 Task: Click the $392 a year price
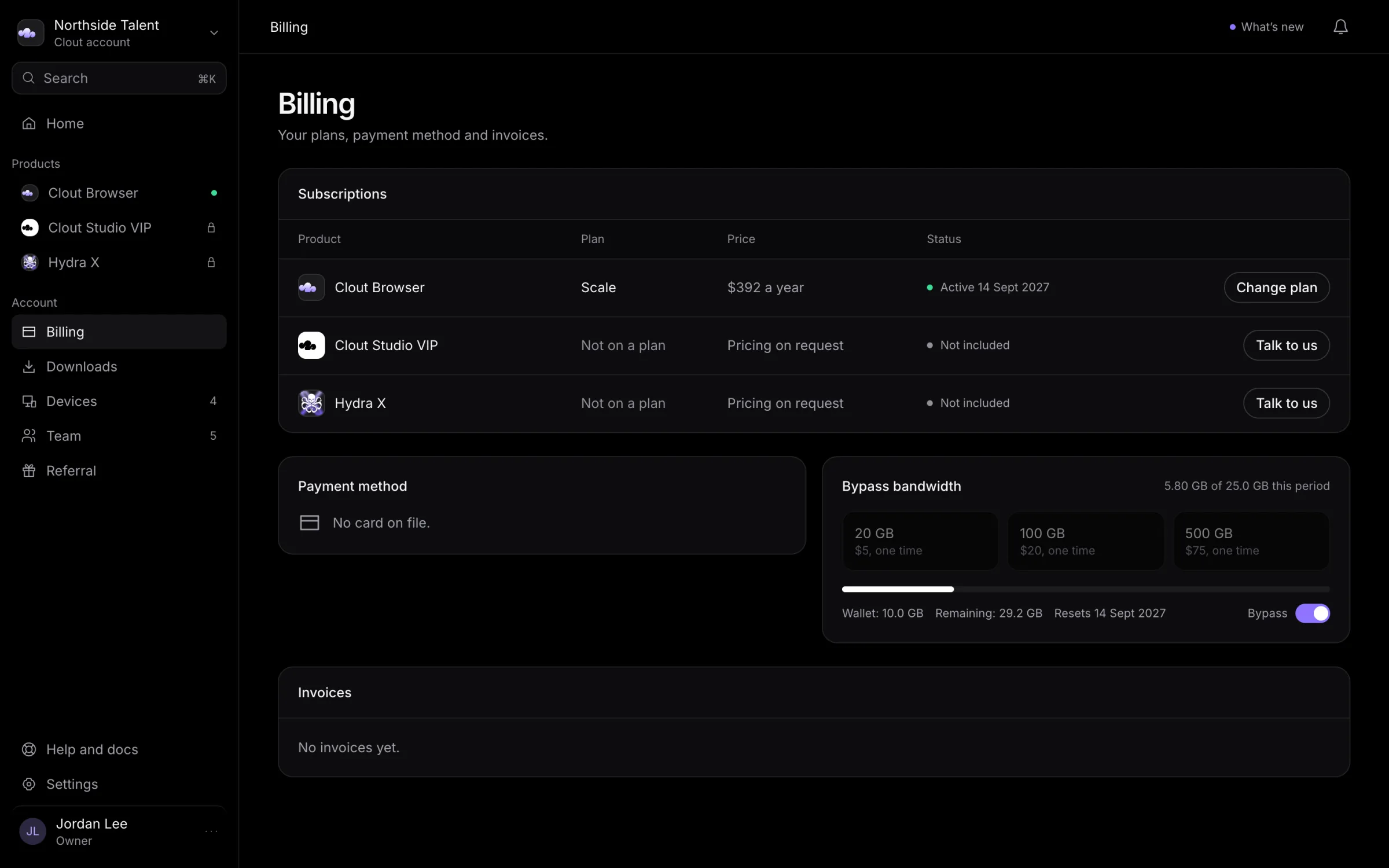[x=765, y=288]
